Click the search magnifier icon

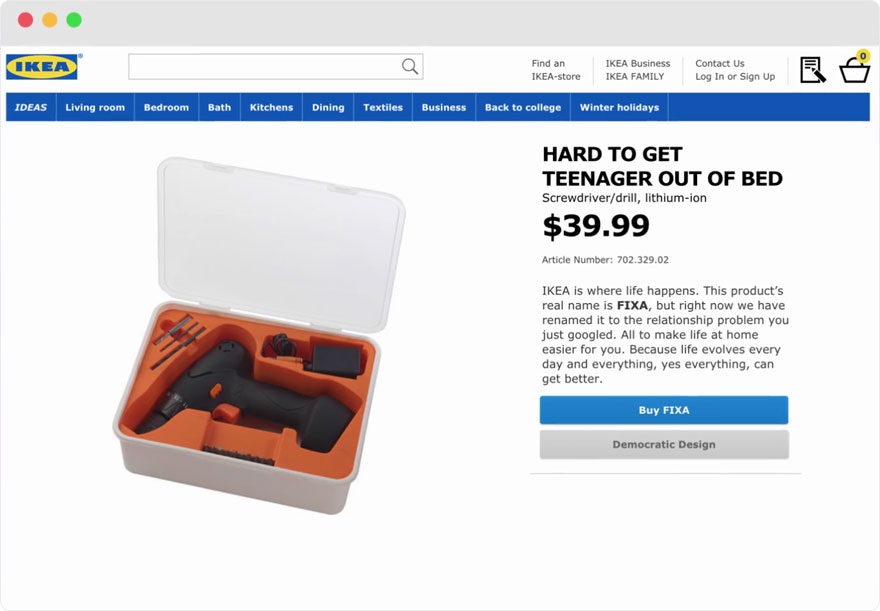click(x=409, y=67)
